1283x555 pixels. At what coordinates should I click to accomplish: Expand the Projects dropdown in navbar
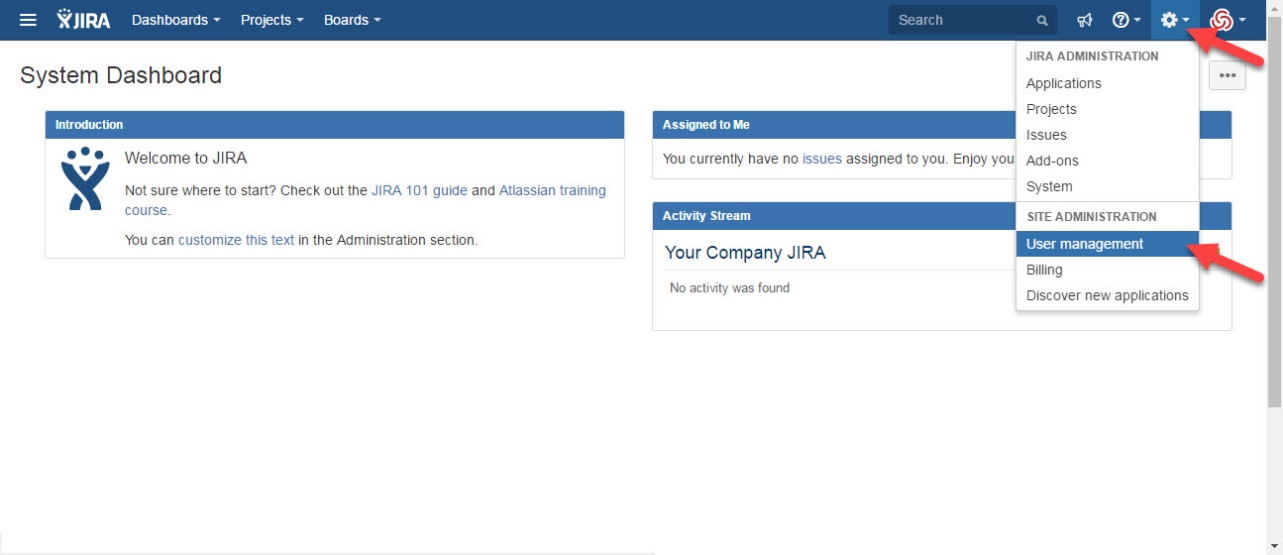(x=271, y=20)
